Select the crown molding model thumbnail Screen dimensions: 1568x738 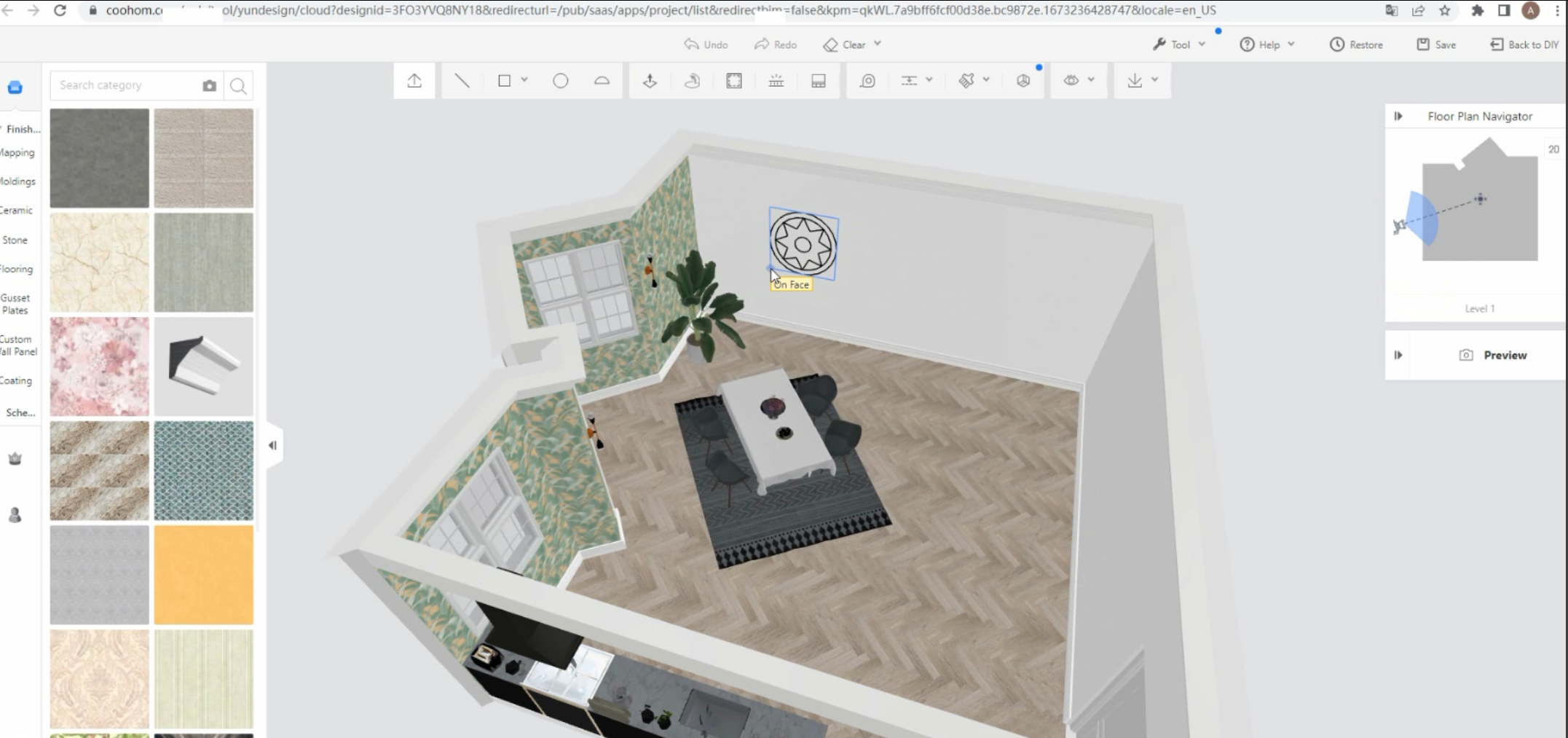click(x=204, y=366)
